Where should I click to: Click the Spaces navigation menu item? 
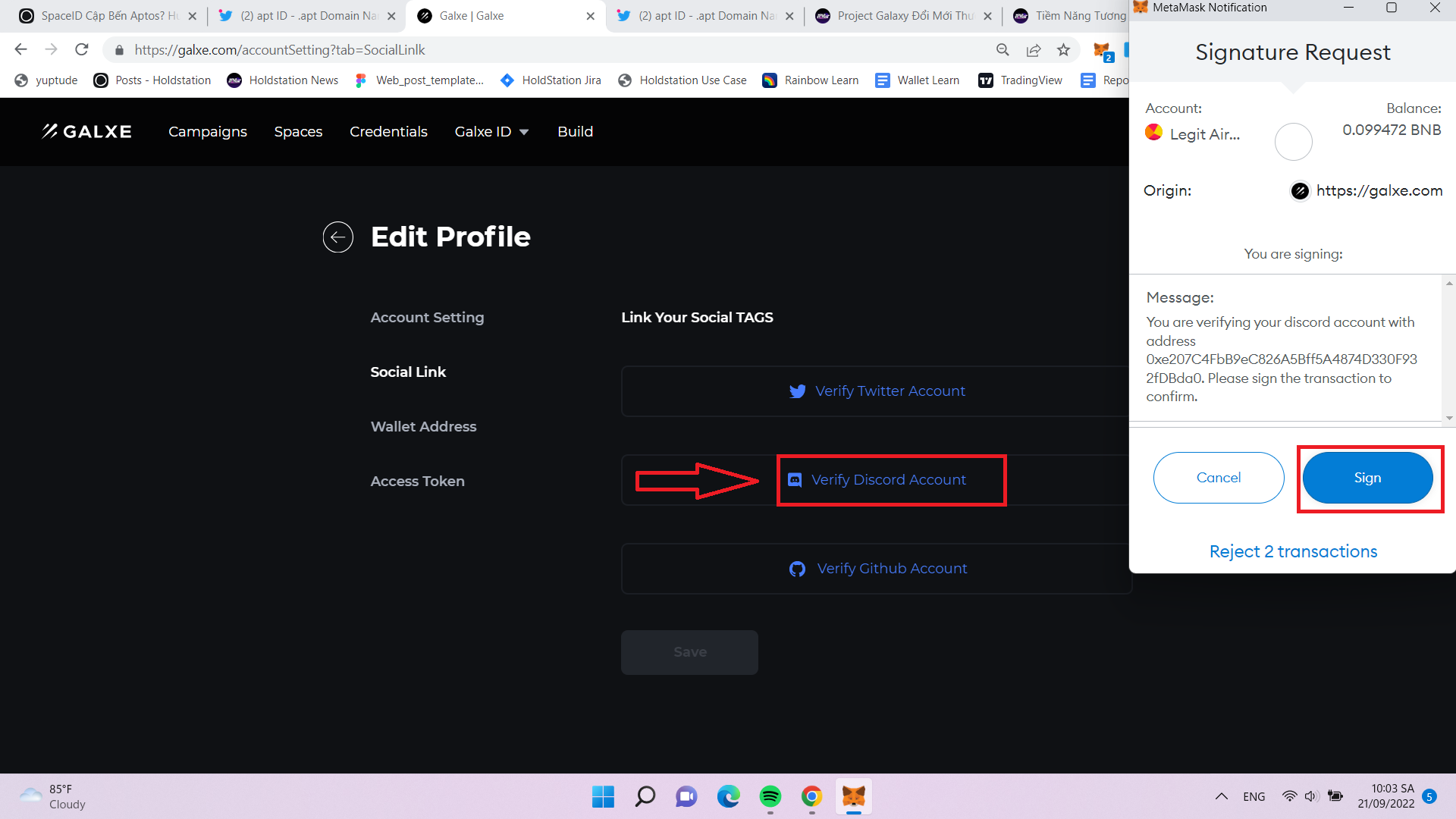299,131
